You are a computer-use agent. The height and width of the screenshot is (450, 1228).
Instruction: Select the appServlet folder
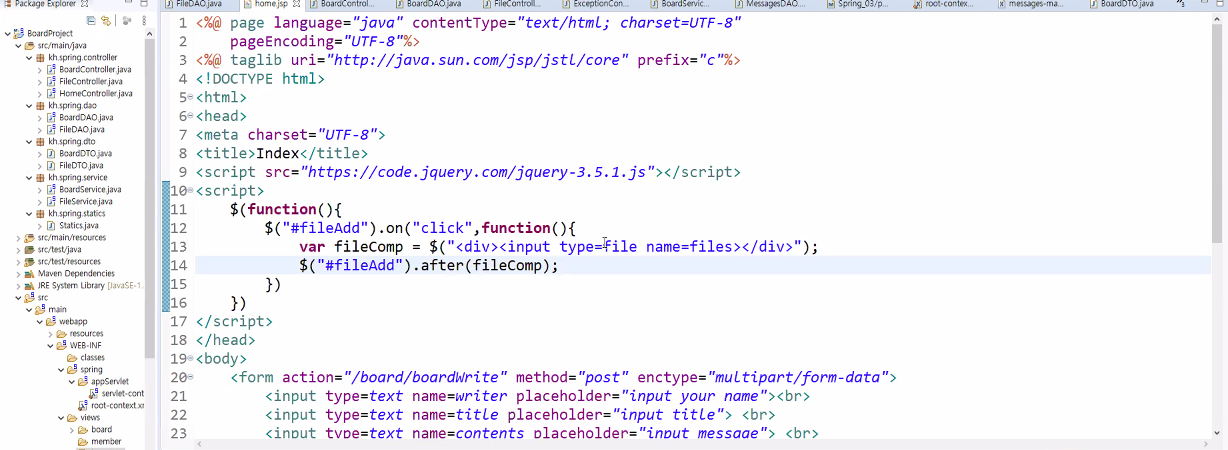point(109,382)
